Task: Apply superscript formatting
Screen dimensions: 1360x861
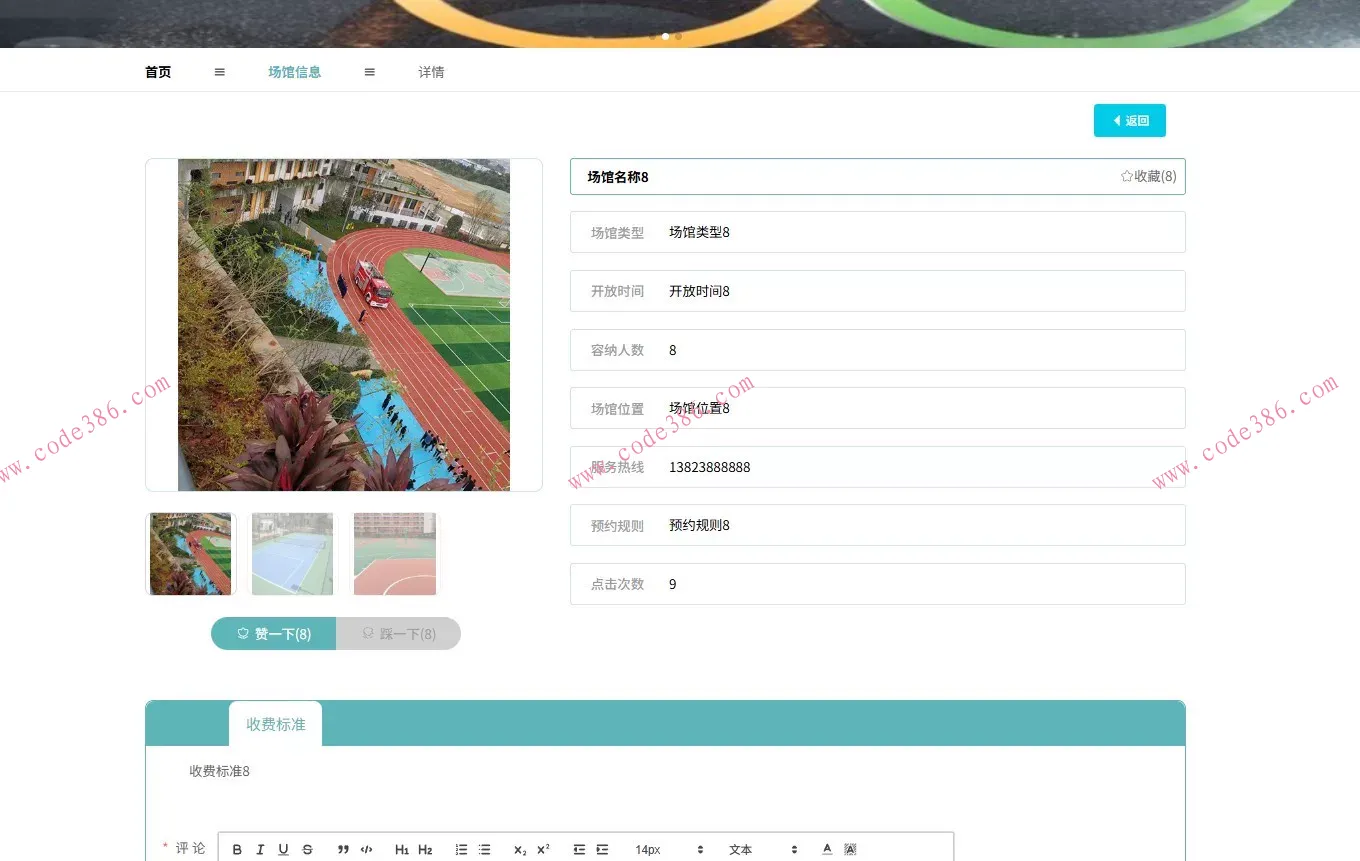Action: (543, 850)
